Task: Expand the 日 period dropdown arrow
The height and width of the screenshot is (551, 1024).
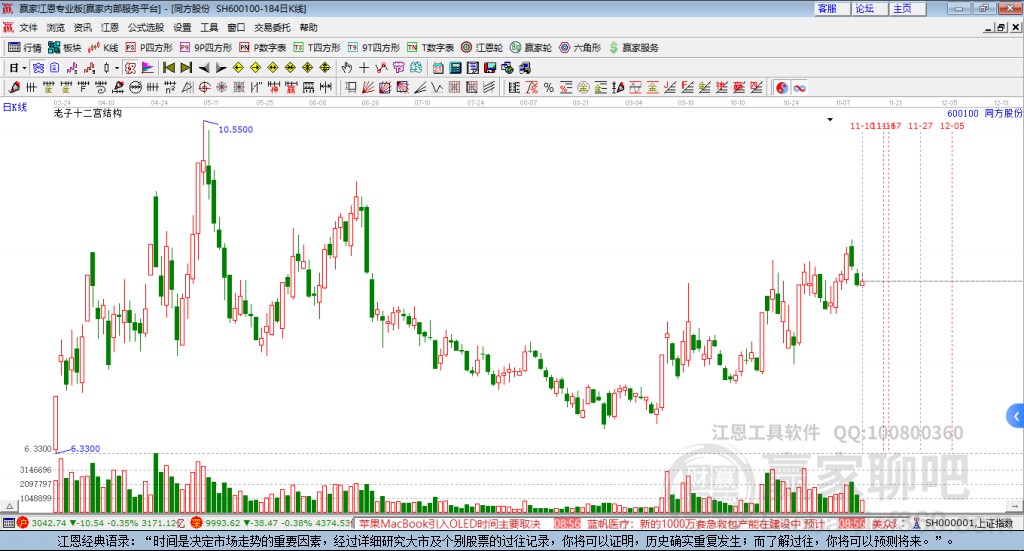Action: tap(24, 68)
